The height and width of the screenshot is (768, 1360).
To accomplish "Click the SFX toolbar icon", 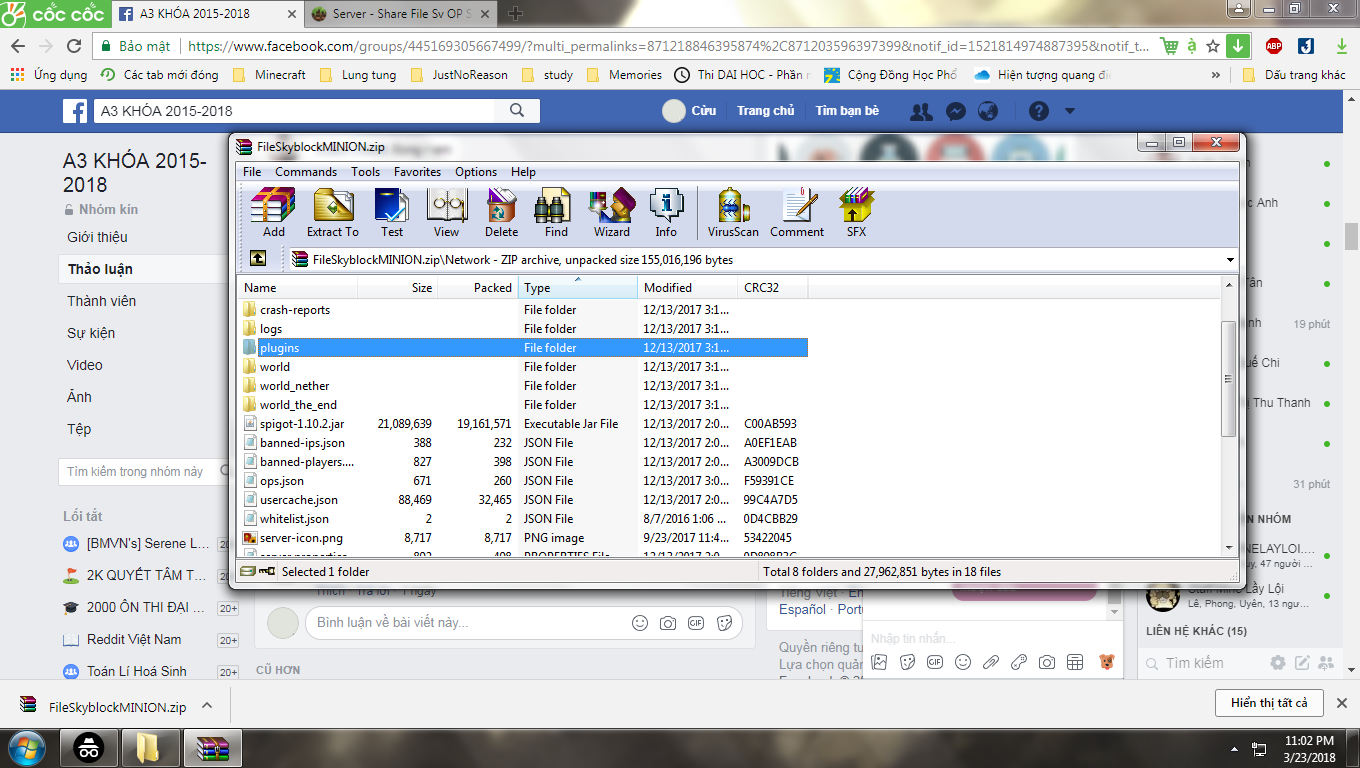I will coord(856,213).
